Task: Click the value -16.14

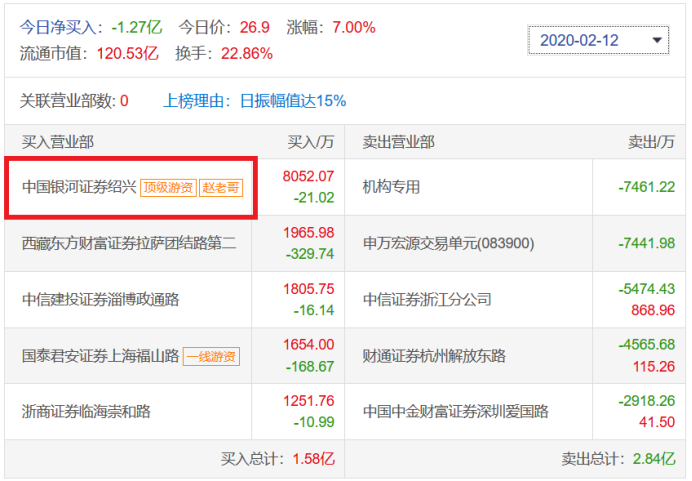Action: point(314,310)
